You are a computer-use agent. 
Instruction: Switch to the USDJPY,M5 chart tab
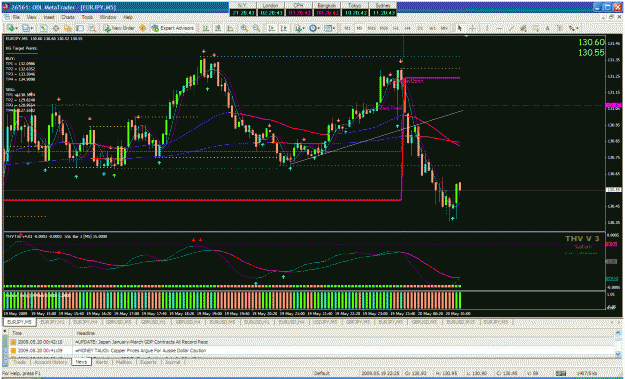pos(324,322)
